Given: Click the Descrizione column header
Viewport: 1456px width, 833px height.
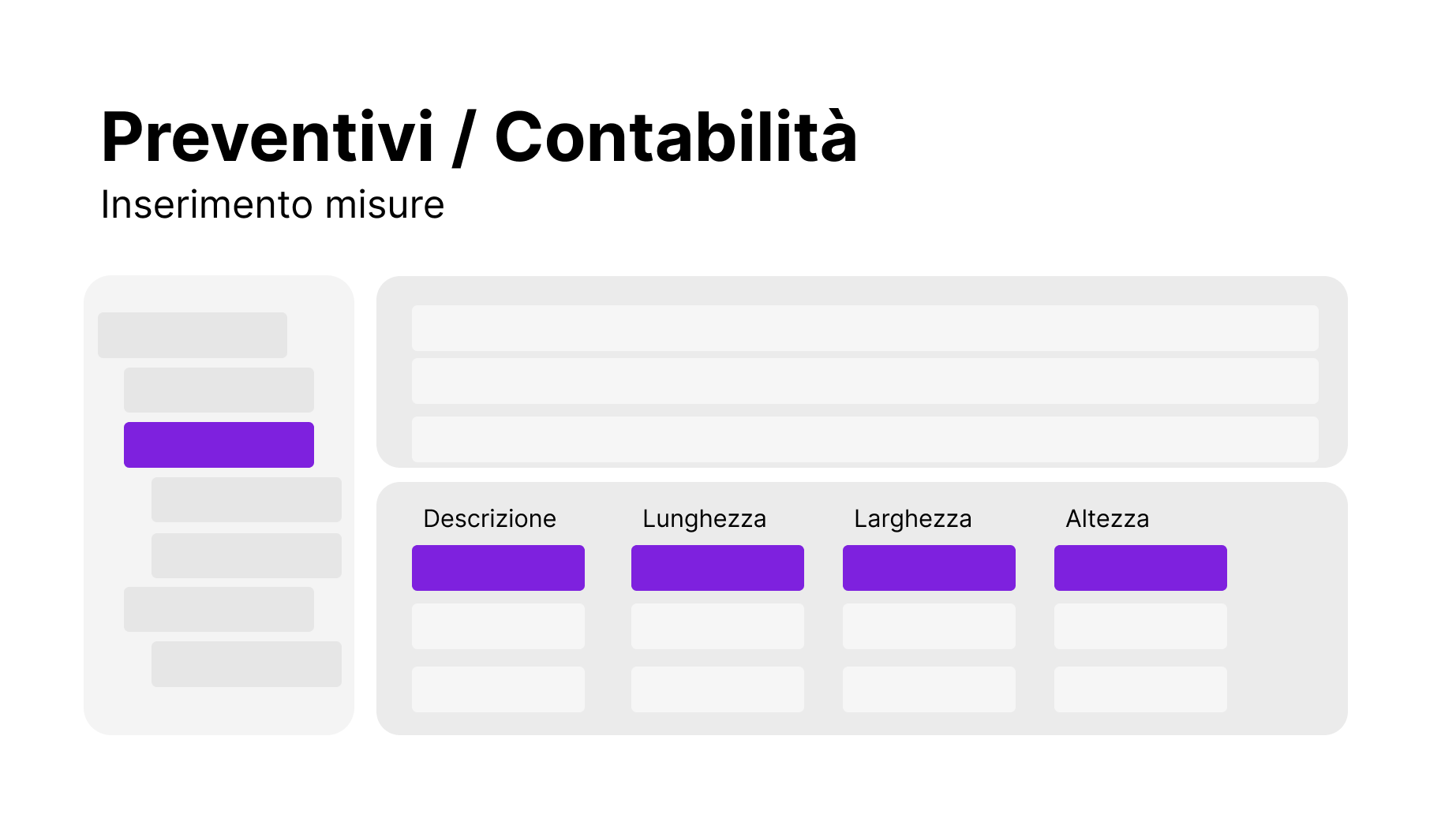Looking at the screenshot, I should 489,519.
